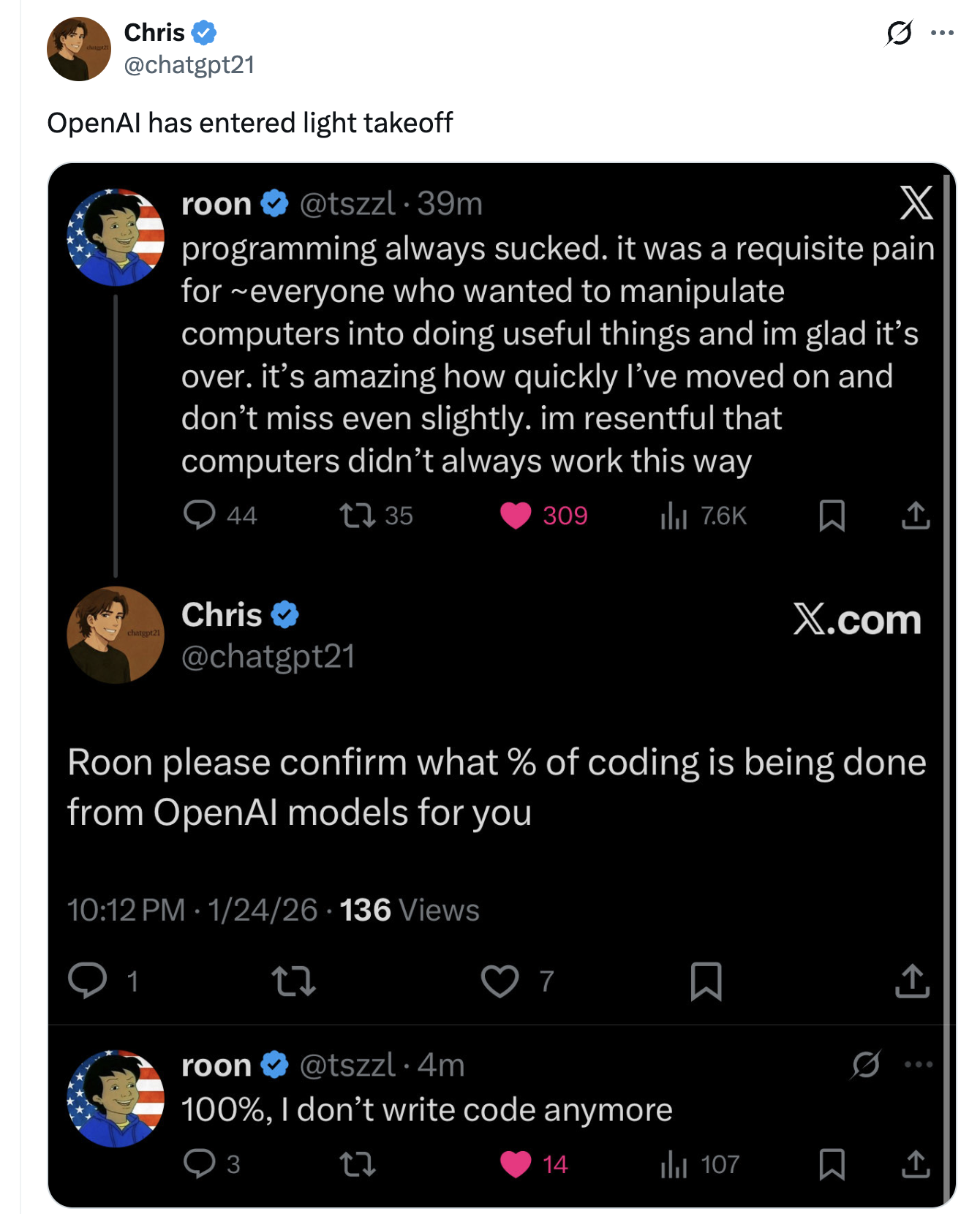The width and height of the screenshot is (980, 1214).
Task: Share Chris's 'Roon please confirm' tweet
Action: pyautogui.click(x=912, y=981)
